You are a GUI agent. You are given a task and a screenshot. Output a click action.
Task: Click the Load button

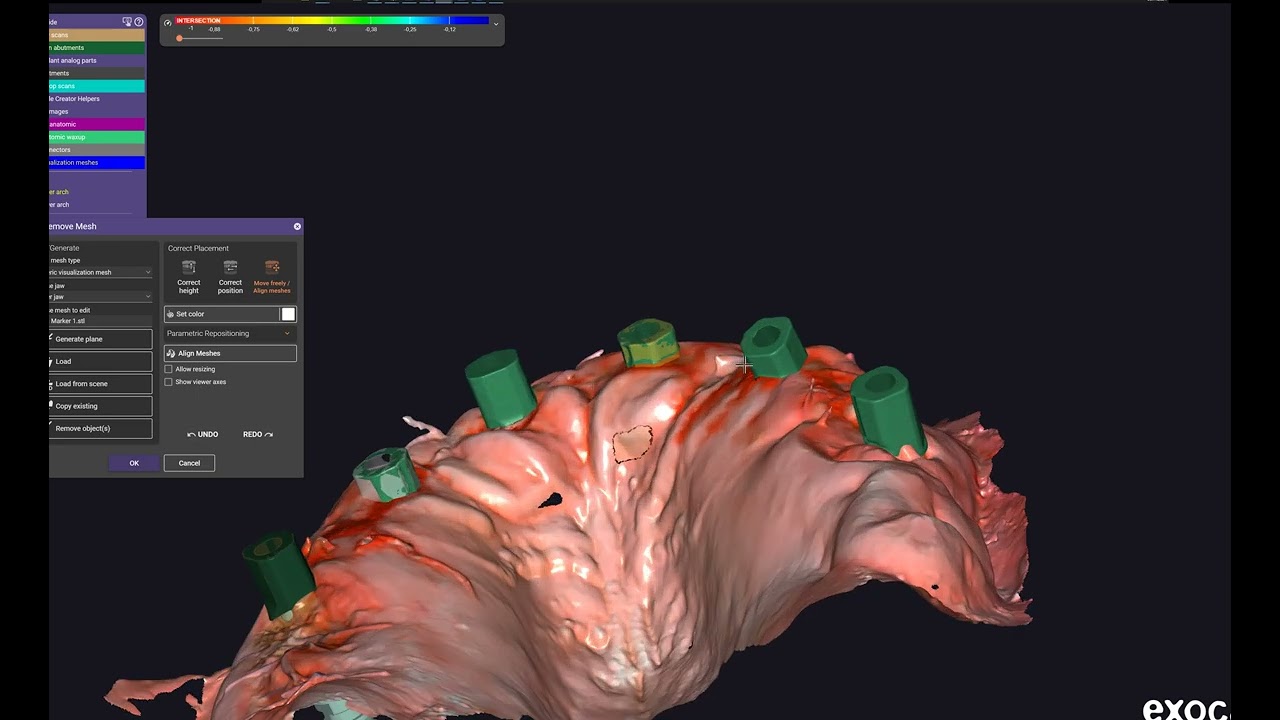[100, 361]
